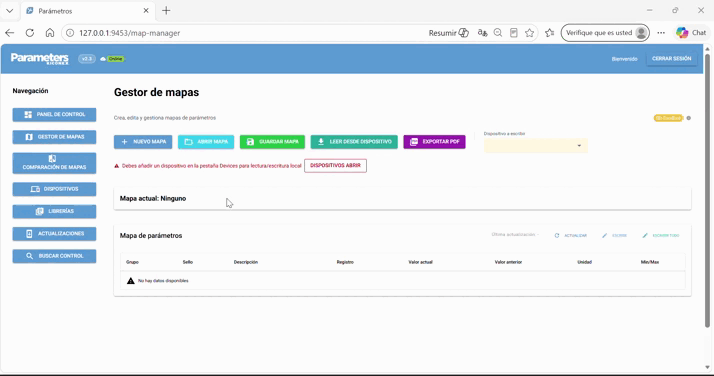Click Leer desde dispositivo button
Image resolution: width=714 pixels, height=376 pixels.
[x=354, y=142]
